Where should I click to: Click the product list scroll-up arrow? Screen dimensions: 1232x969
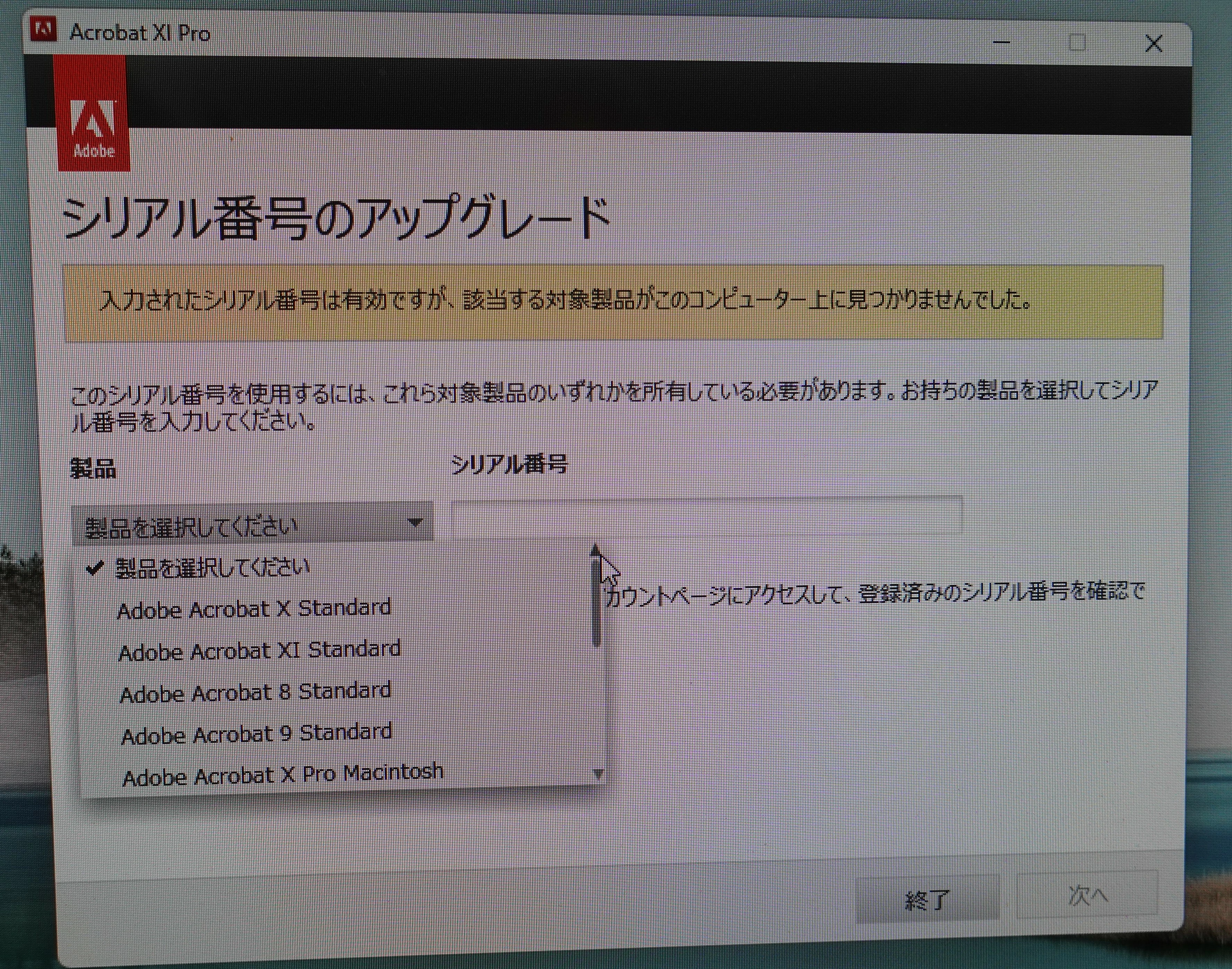pos(595,549)
